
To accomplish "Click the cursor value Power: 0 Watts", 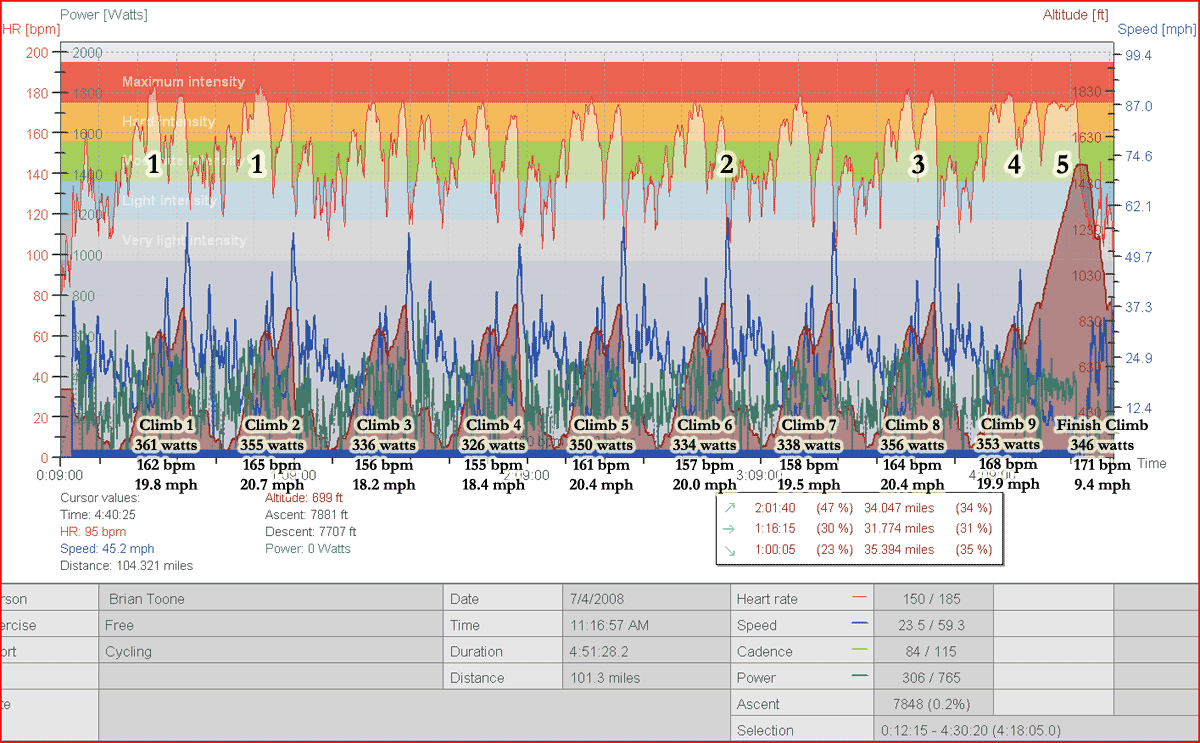I will [x=308, y=548].
